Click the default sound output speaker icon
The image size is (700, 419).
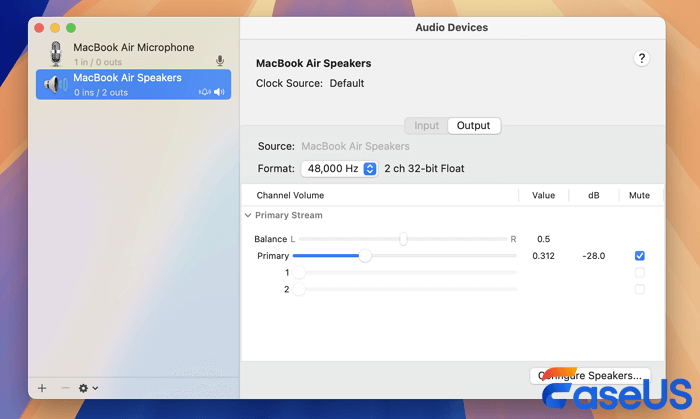(x=219, y=92)
